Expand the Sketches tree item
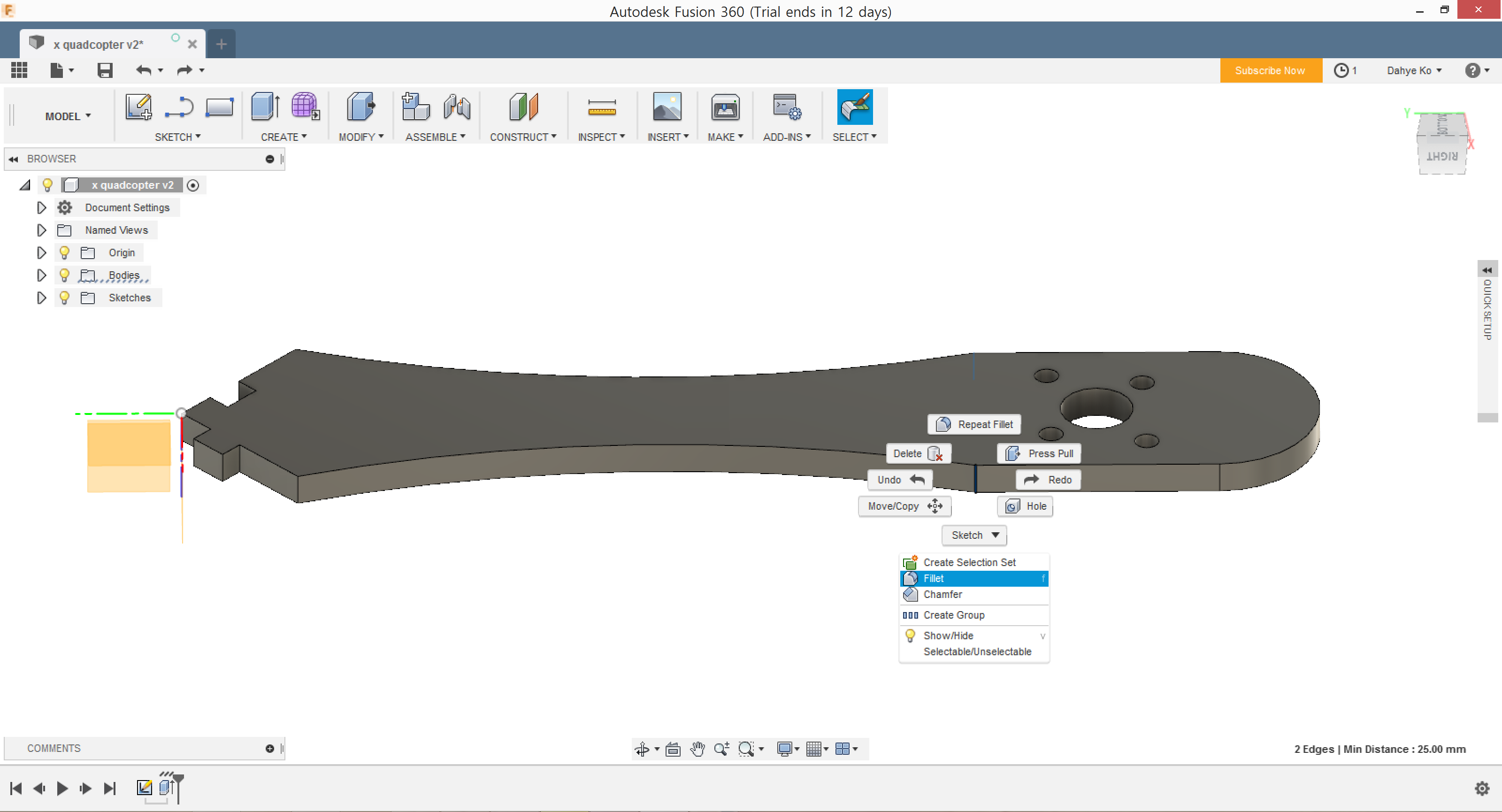Viewport: 1502px width, 812px height. (41, 298)
